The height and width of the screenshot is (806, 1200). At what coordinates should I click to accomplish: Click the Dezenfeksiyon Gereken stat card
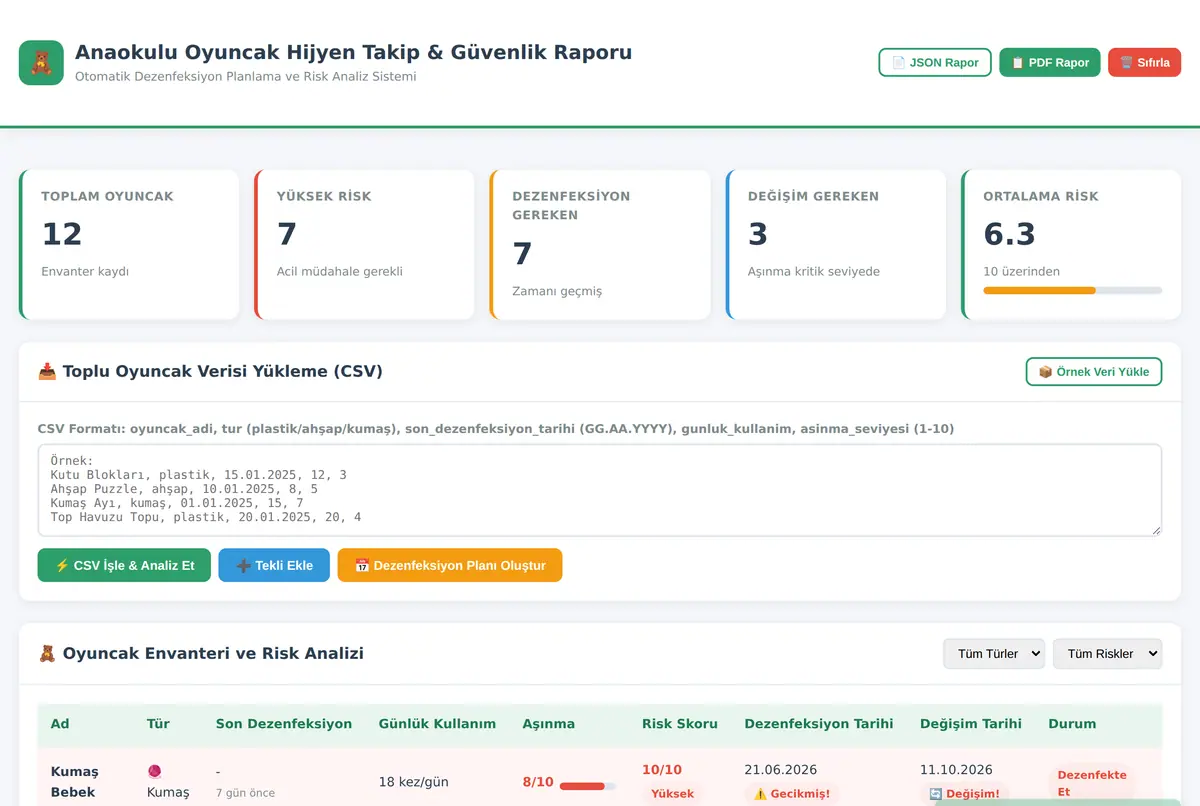600,244
